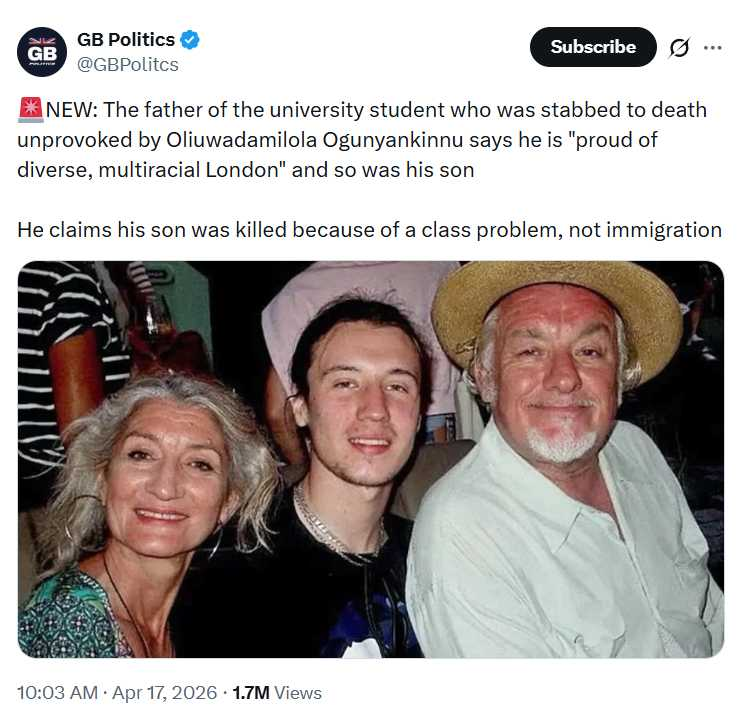This screenshot has width=743, height=719.
Task: Click the sentence about a class problem
Action: 369,229
